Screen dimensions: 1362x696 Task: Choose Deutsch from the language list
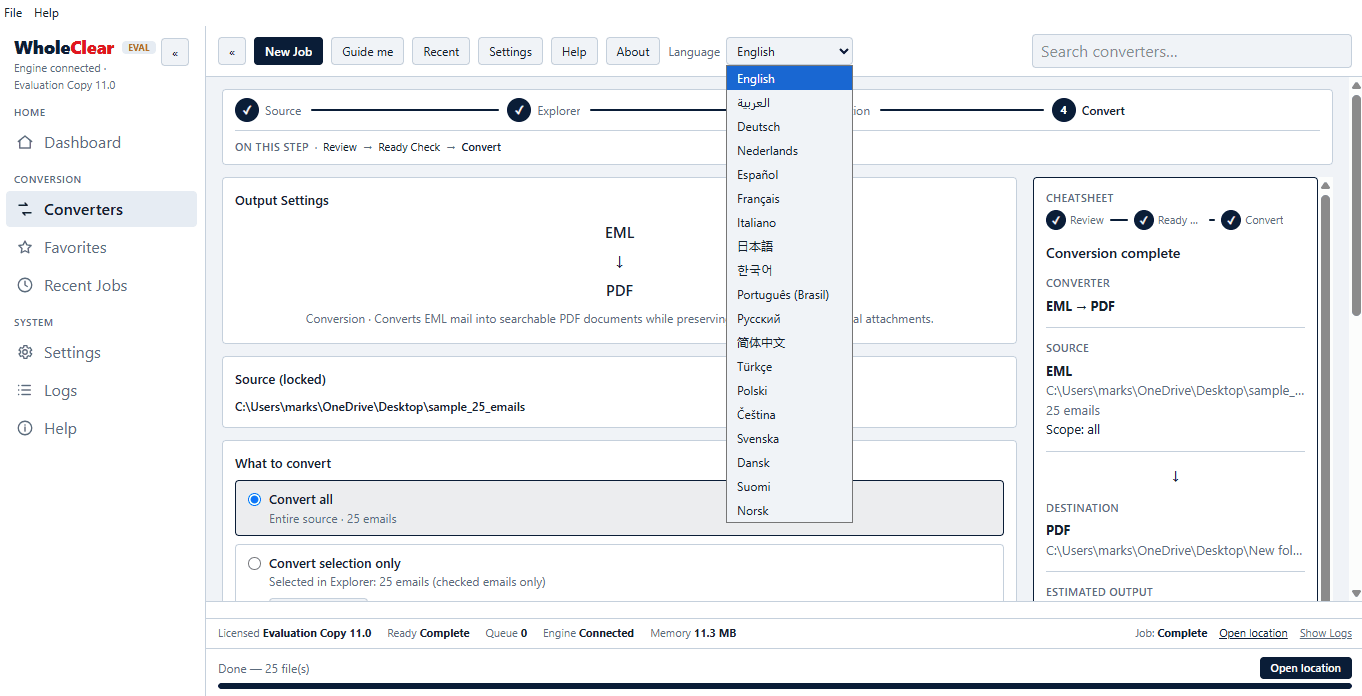pyautogui.click(x=789, y=127)
